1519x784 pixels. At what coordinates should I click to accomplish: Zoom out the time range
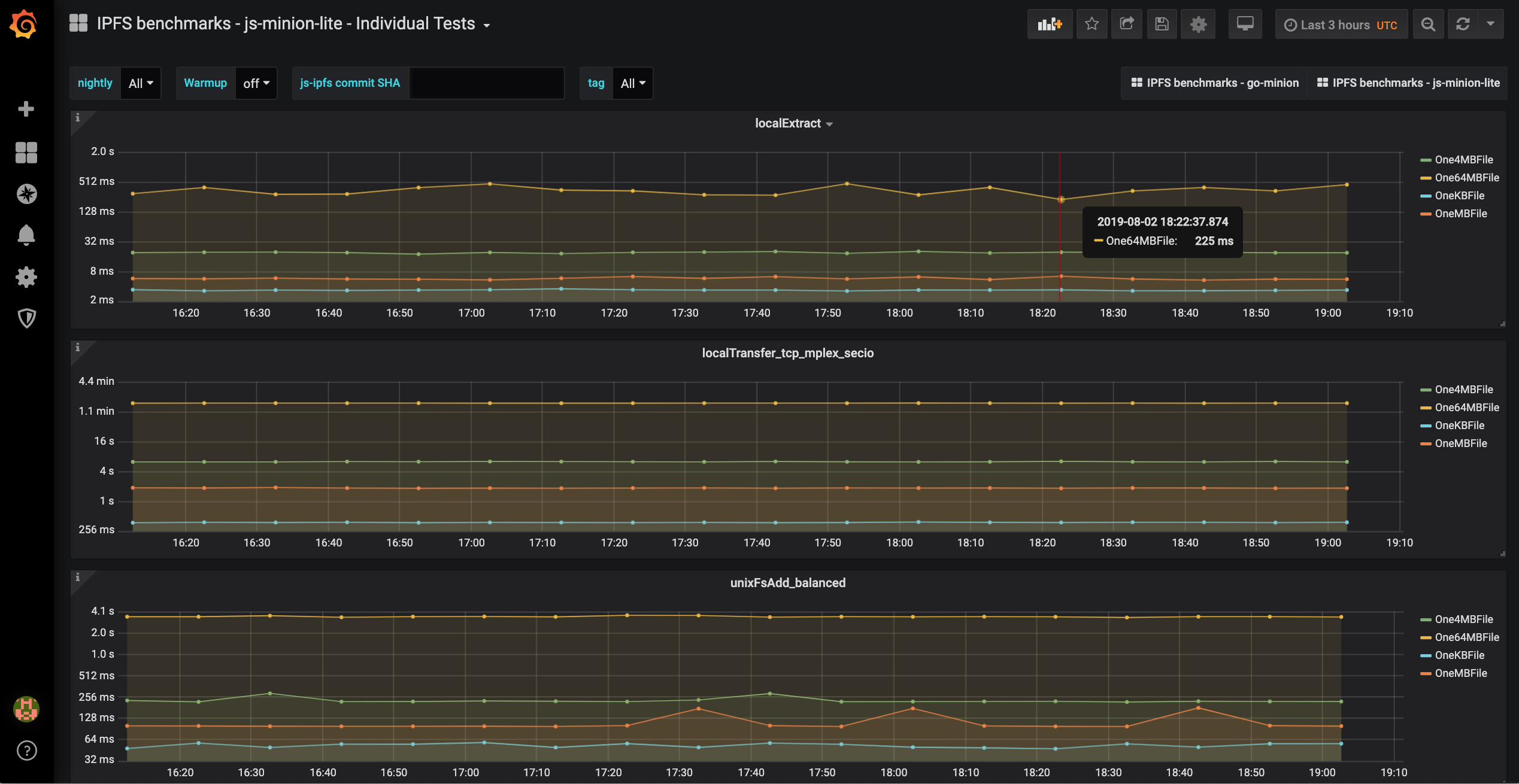[1429, 24]
